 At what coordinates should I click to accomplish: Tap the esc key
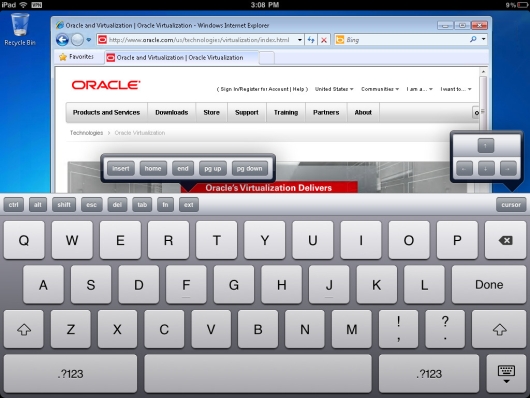91,205
